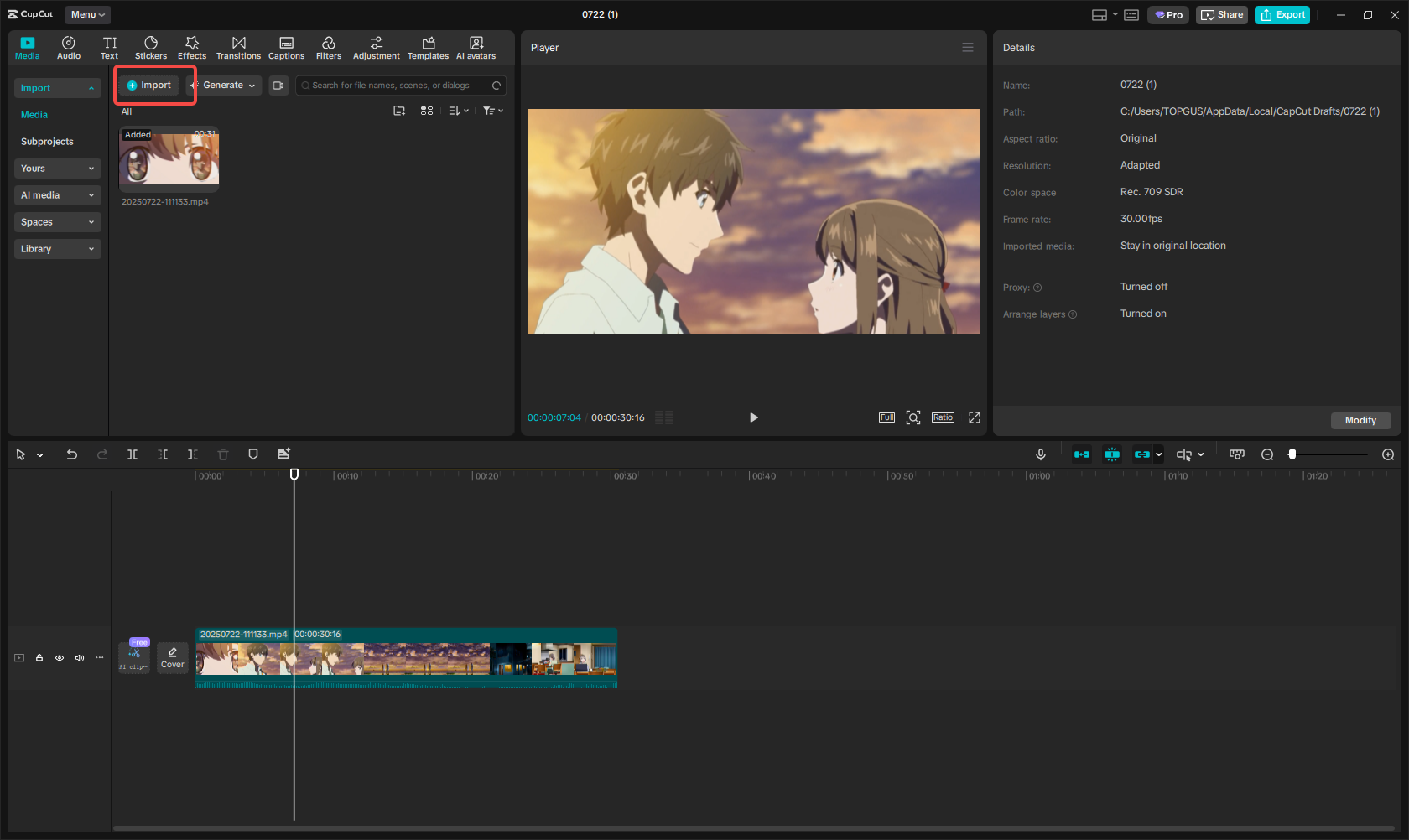Viewport: 1409px width, 840px height.
Task: Expand the Generate dropdown
Action: (x=225, y=85)
